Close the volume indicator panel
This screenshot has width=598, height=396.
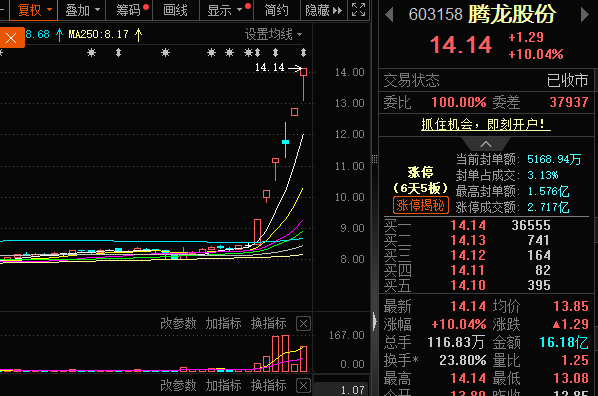pyautogui.click(x=304, y=324)
